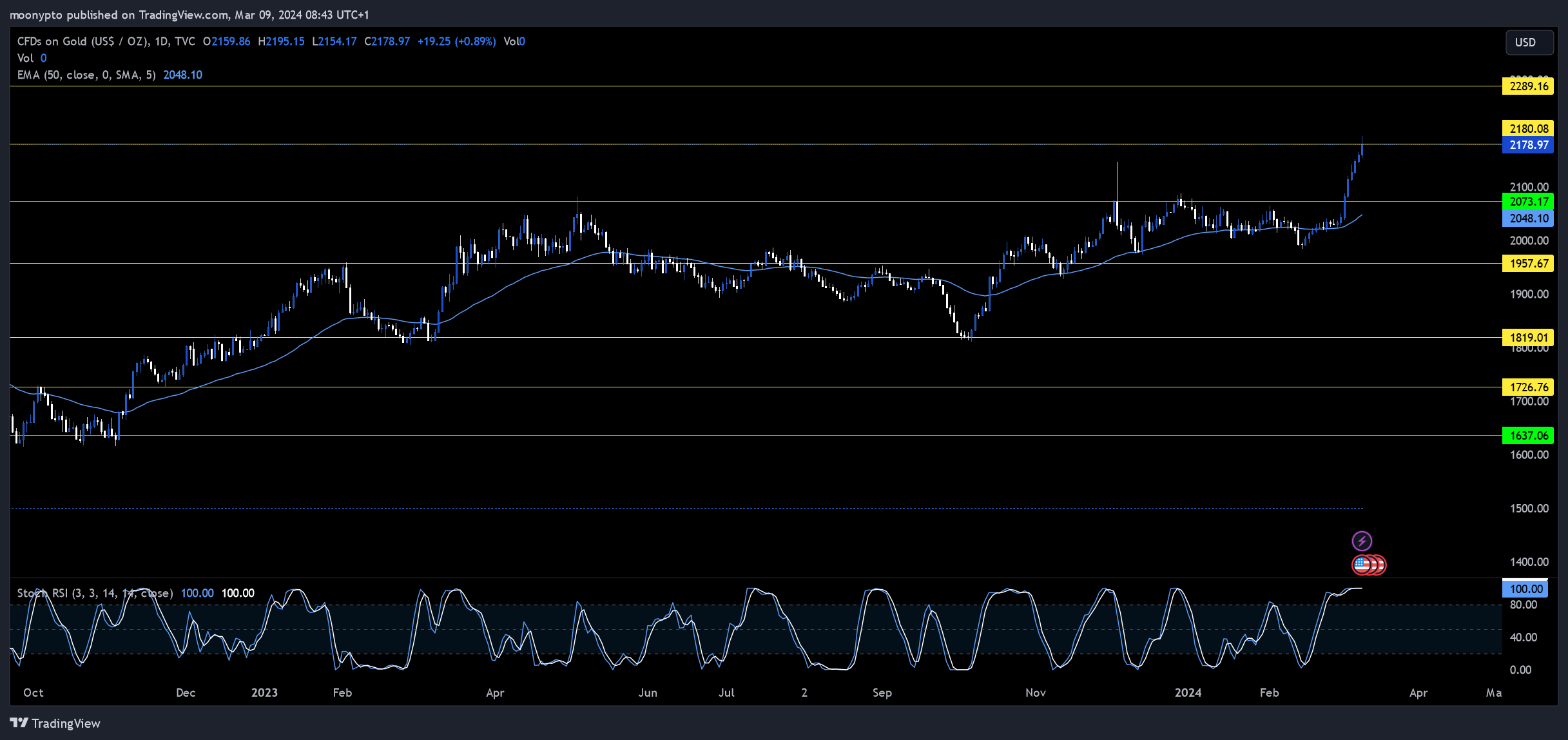Select the CFDs on Gold symbol title

106,41
